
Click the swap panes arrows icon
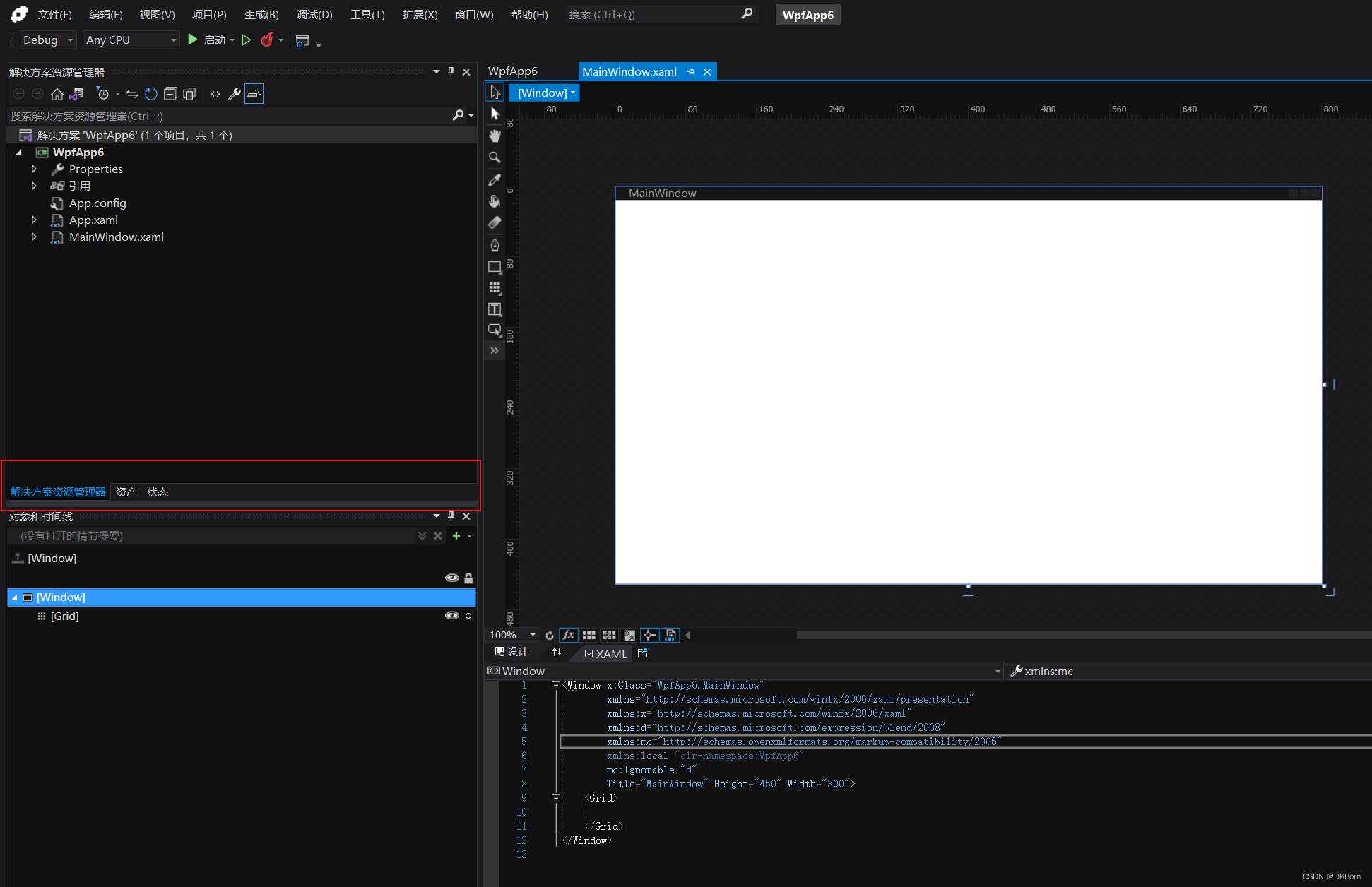click(557, 653)
